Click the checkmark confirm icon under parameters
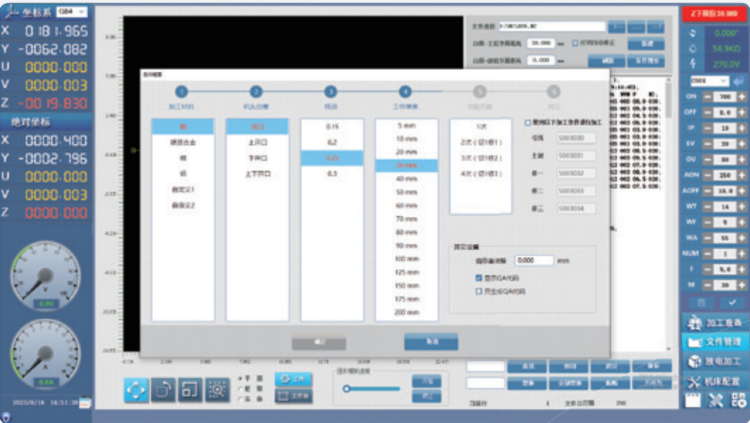The width and height of the screenshot is (750, 423). click(731, 301)
